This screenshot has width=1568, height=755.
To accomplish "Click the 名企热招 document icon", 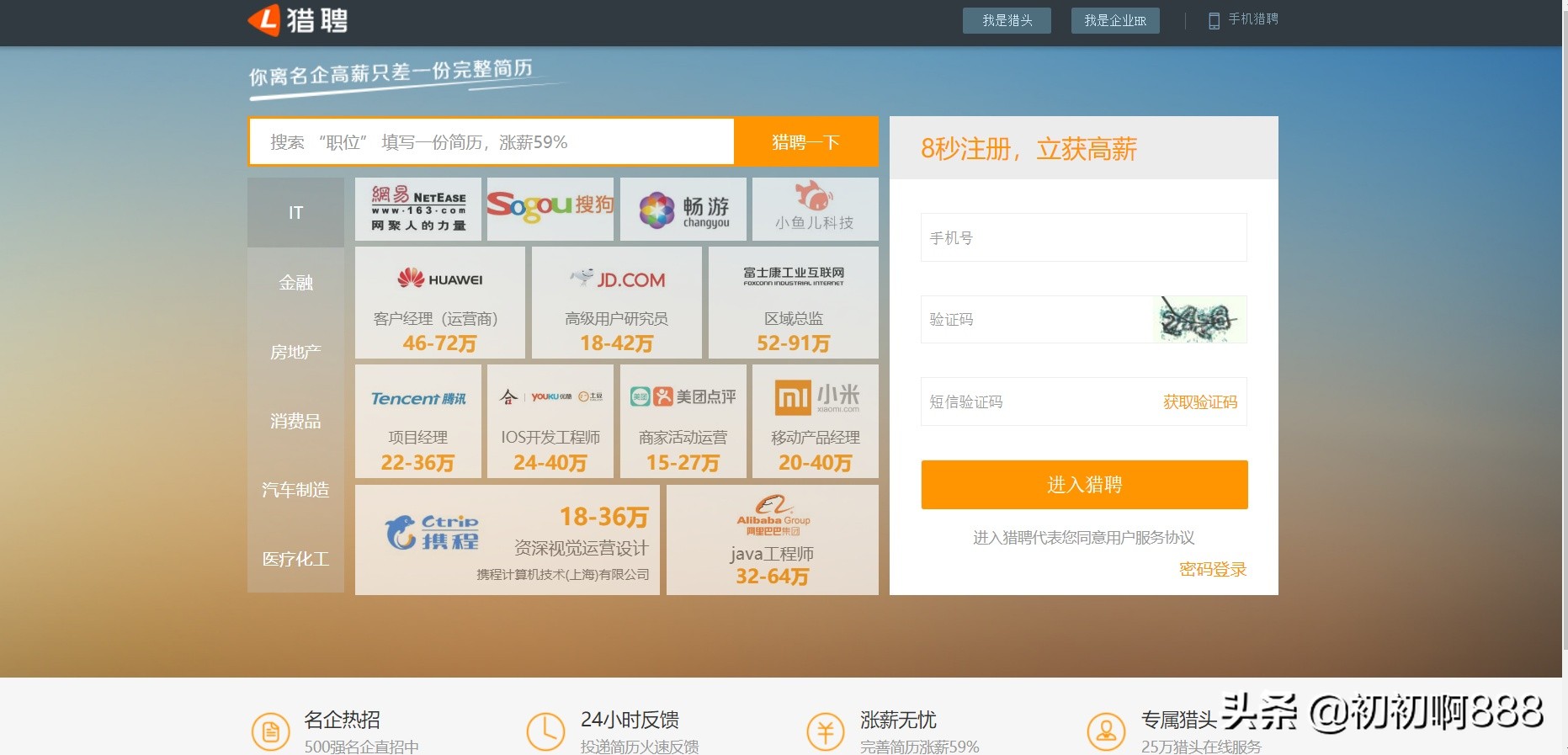I will coord(271,732).
